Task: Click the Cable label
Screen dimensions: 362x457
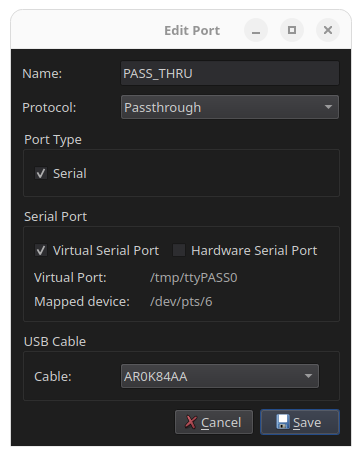Action: click(x=53, y=376)
